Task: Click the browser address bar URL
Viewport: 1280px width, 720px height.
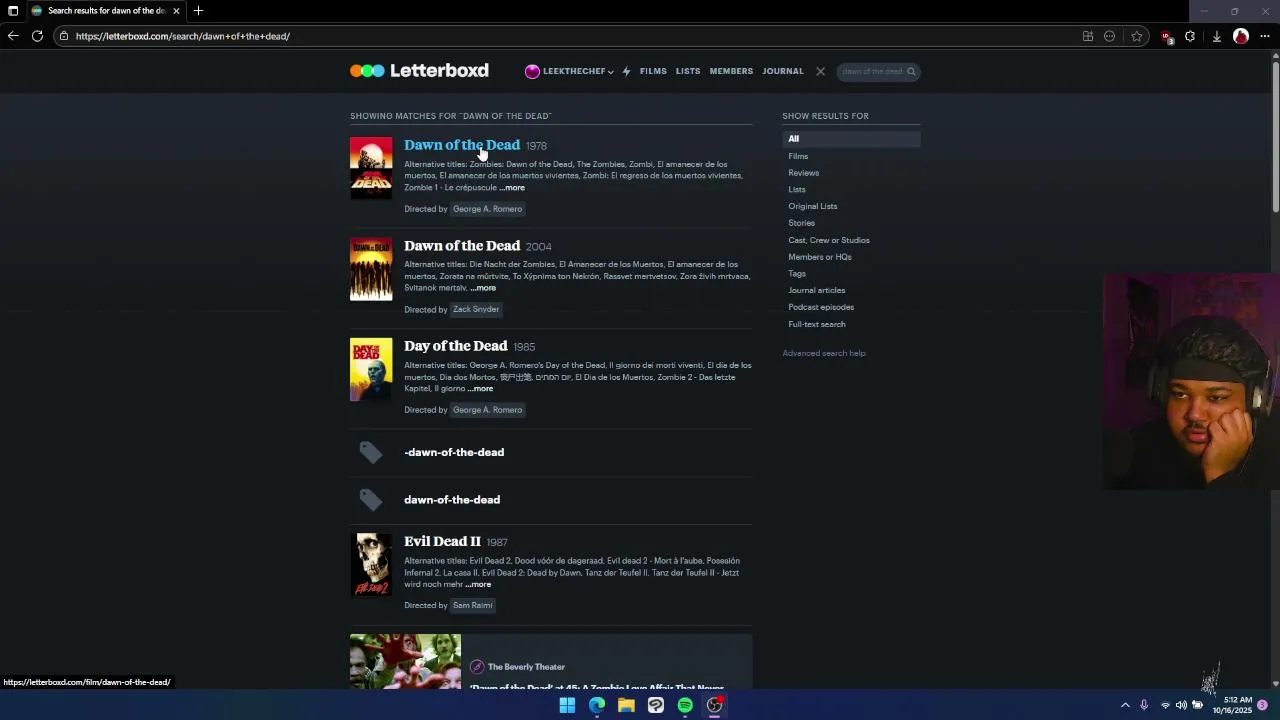Action: (183, 36)
